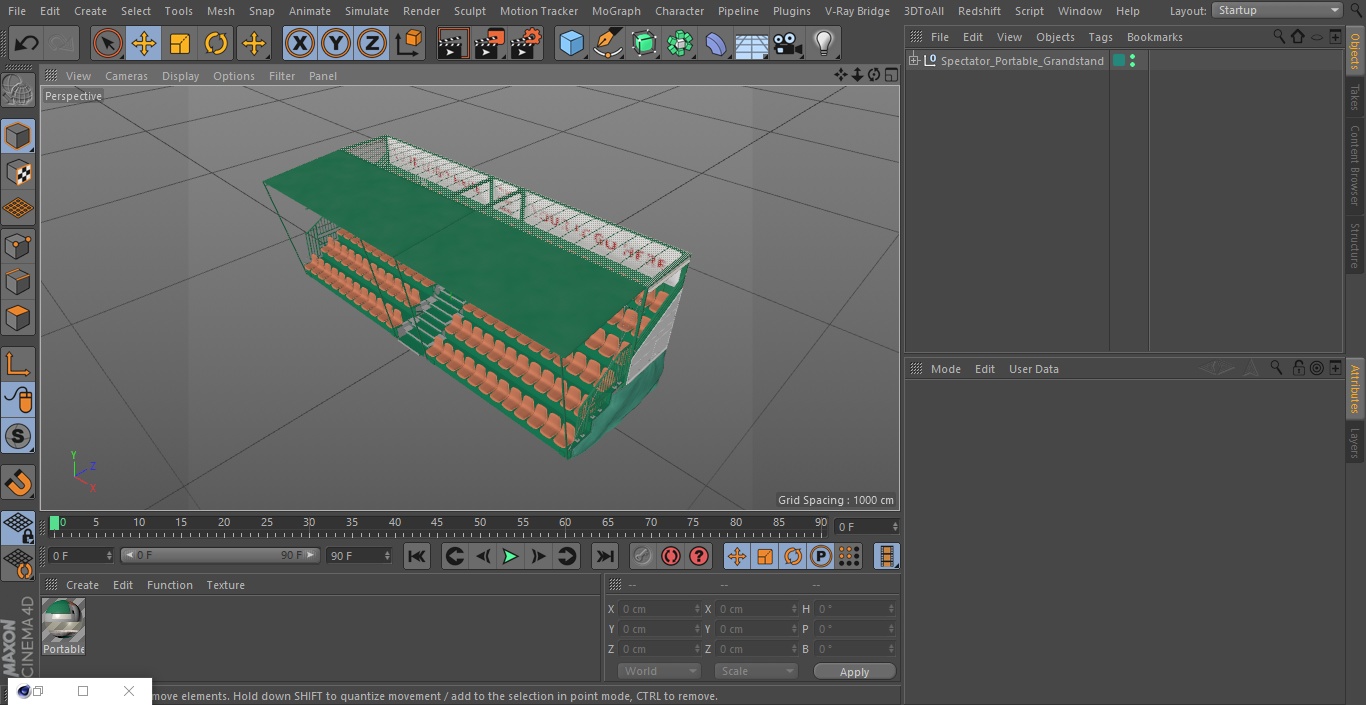The height and width of the screenshot is (705, 1366).
Task: Open Attributes Mode menu
Action: (x=945, y=369)
